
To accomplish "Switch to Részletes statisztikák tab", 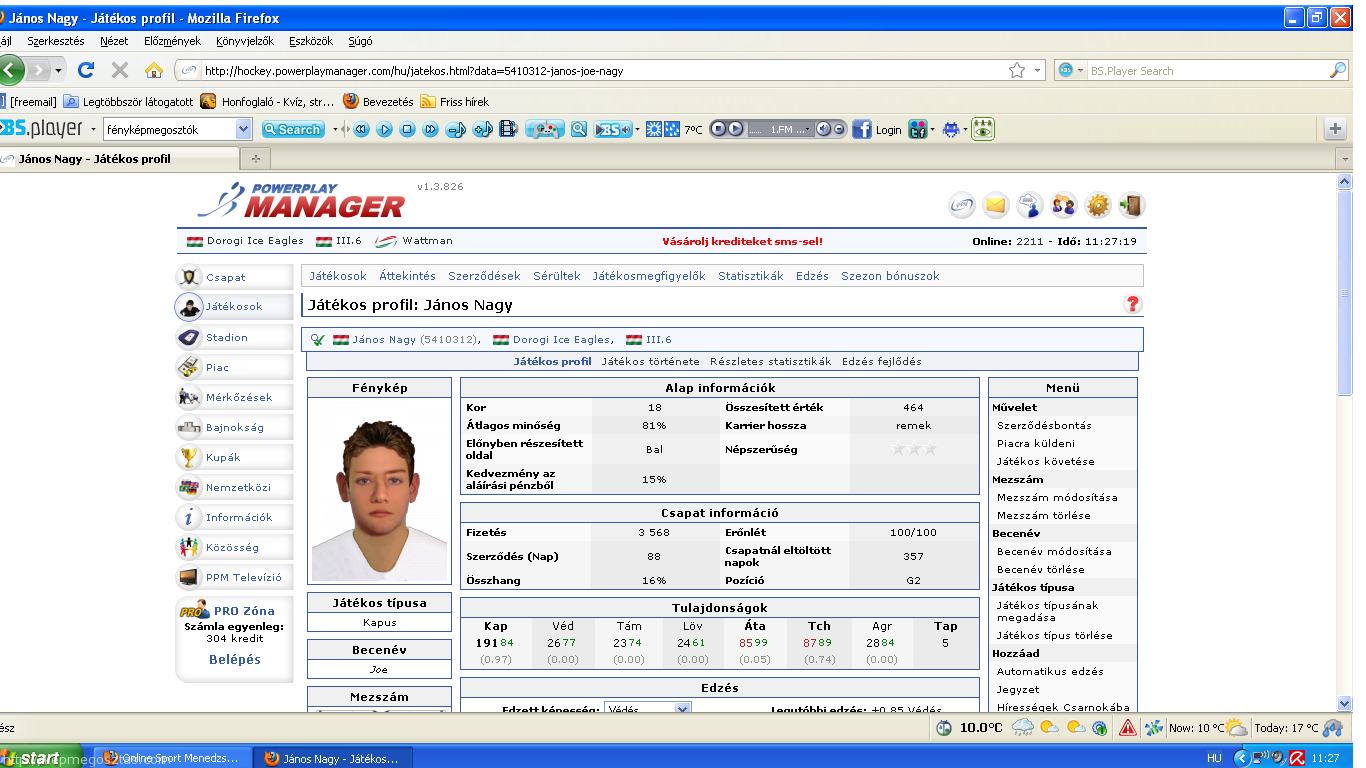I will click(770, 361).
